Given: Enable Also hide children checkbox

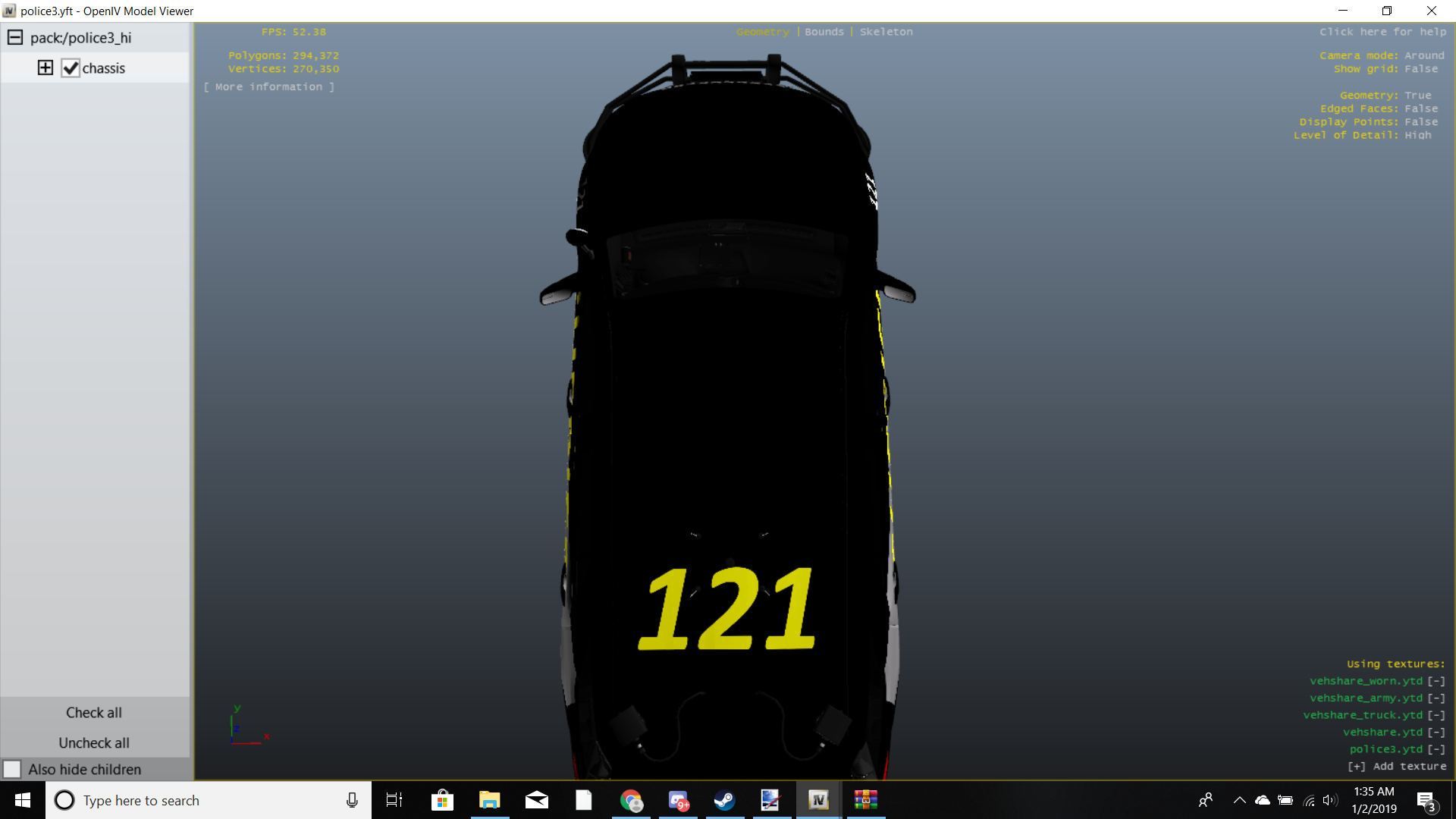Looking at the screenshot, I should 12,769.
